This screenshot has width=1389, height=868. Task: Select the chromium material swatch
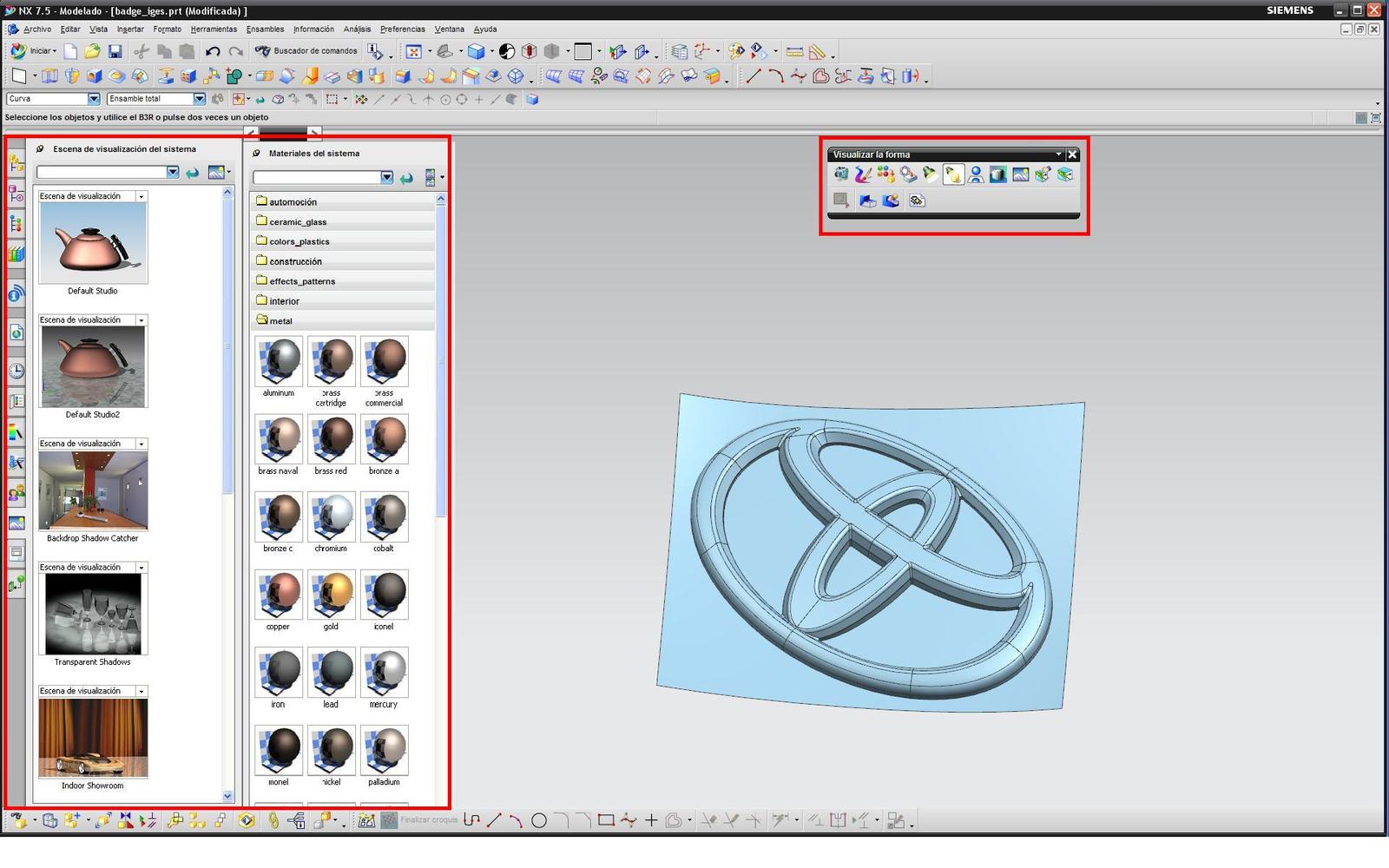[332, 516]
